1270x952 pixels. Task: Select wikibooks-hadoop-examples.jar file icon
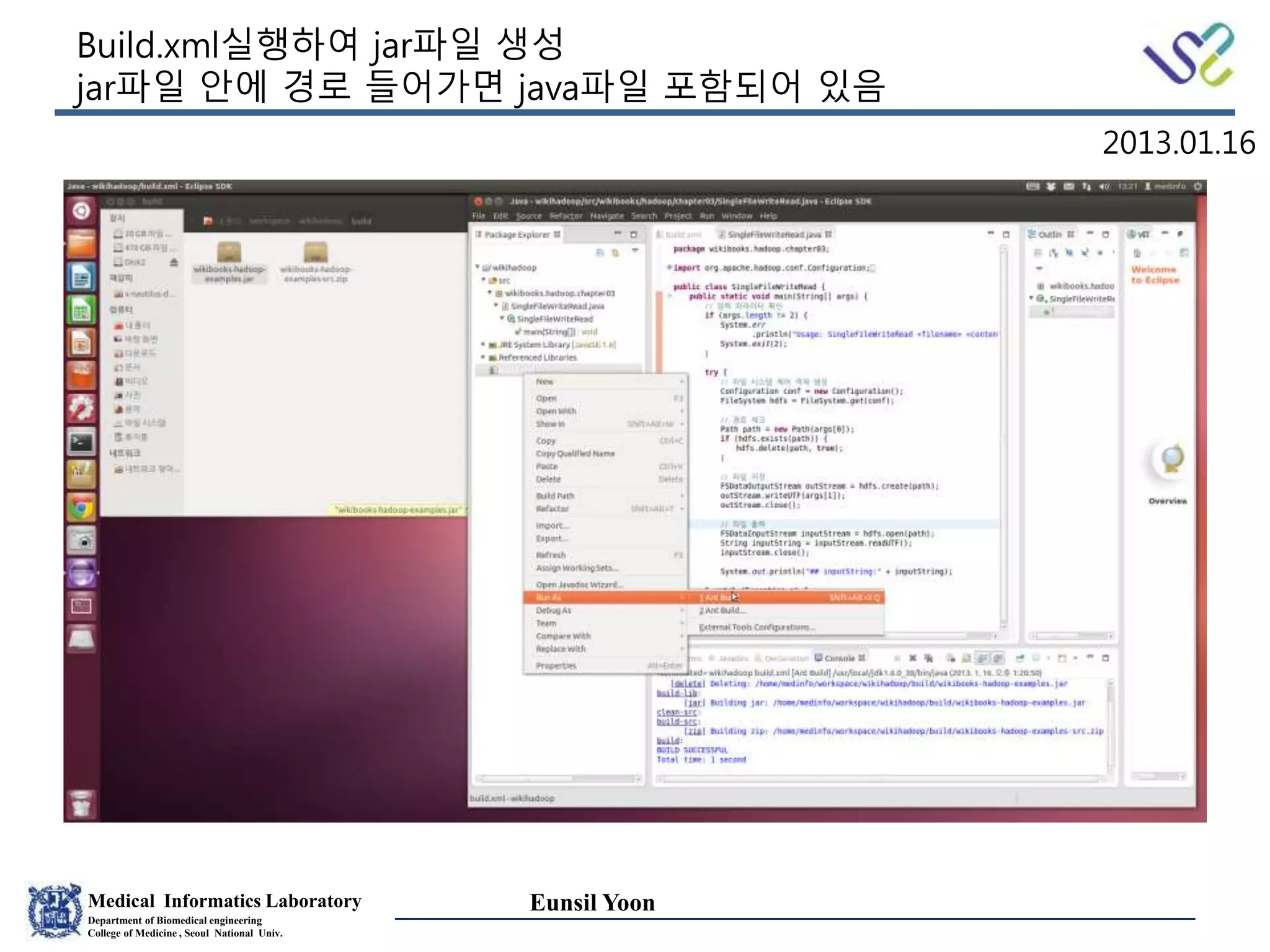click(229, 263)
